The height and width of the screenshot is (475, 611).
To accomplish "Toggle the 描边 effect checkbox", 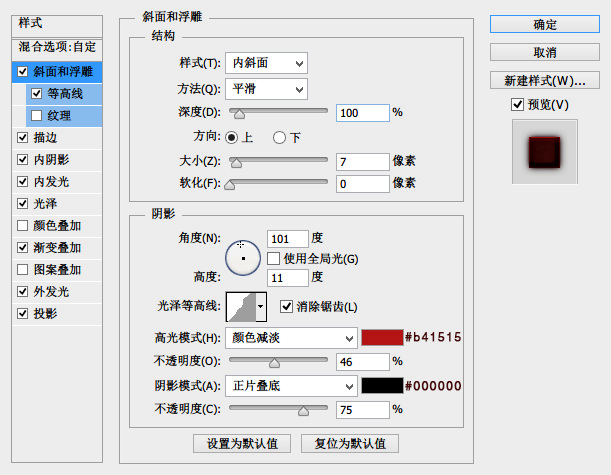I will click(23, 138).
